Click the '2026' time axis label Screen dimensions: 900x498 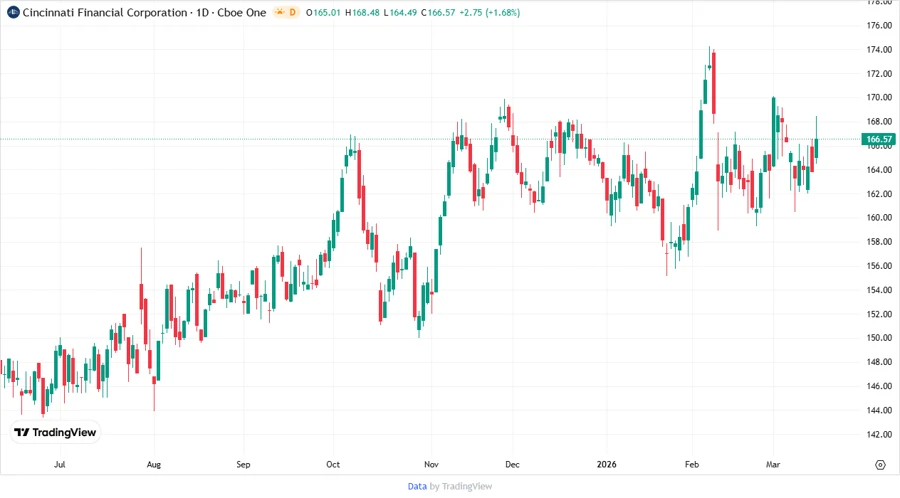(606, 464)
